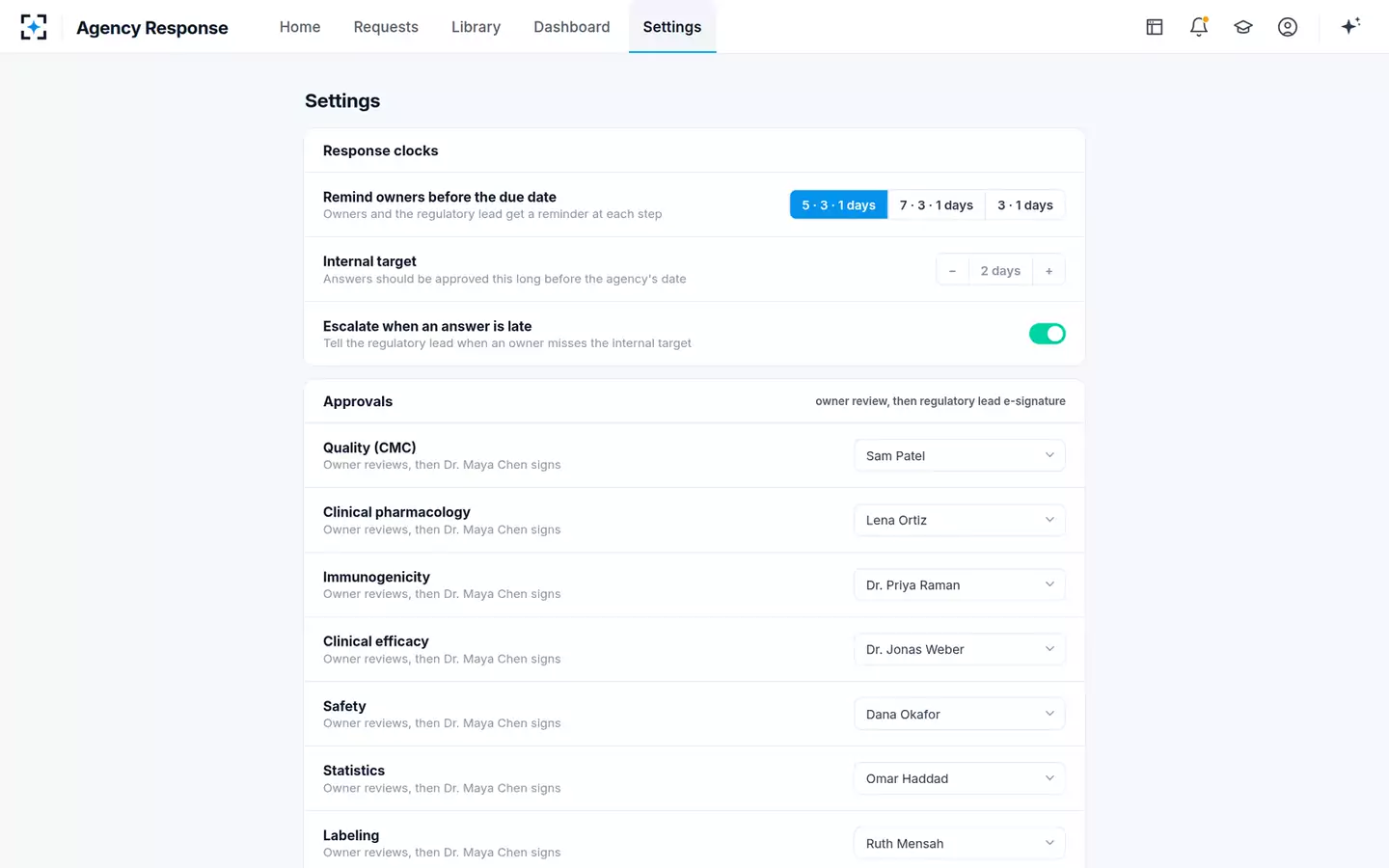Viewport: 1389px width, 868px height.
Task: Open the Quality (CMC) owner dropdown
Action: tap(960, 455)
